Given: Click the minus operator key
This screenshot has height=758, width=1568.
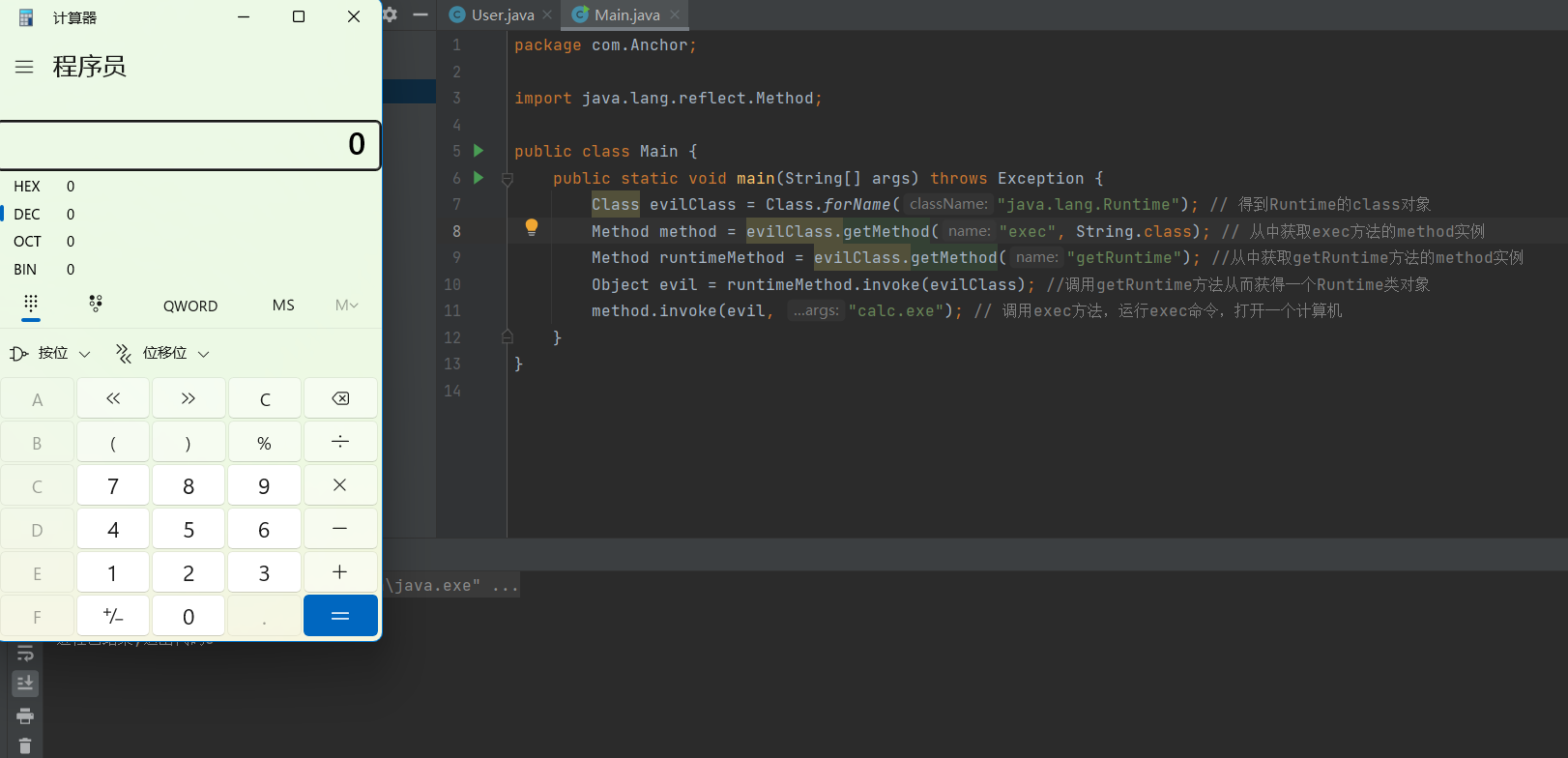Looking at the screenshot, I should tap(340, 529).
